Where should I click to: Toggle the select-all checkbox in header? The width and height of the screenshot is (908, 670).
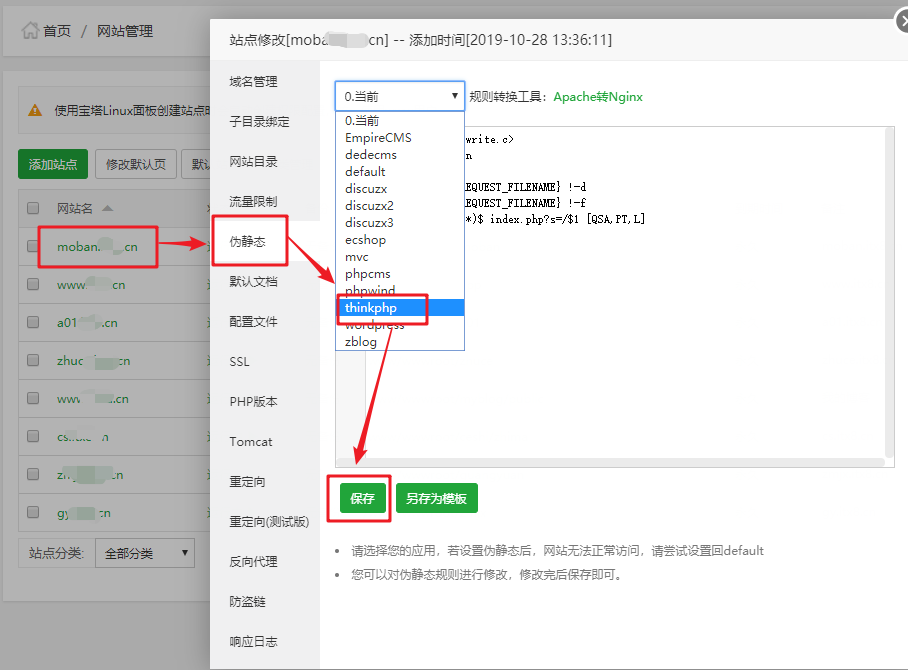(33, 208)
